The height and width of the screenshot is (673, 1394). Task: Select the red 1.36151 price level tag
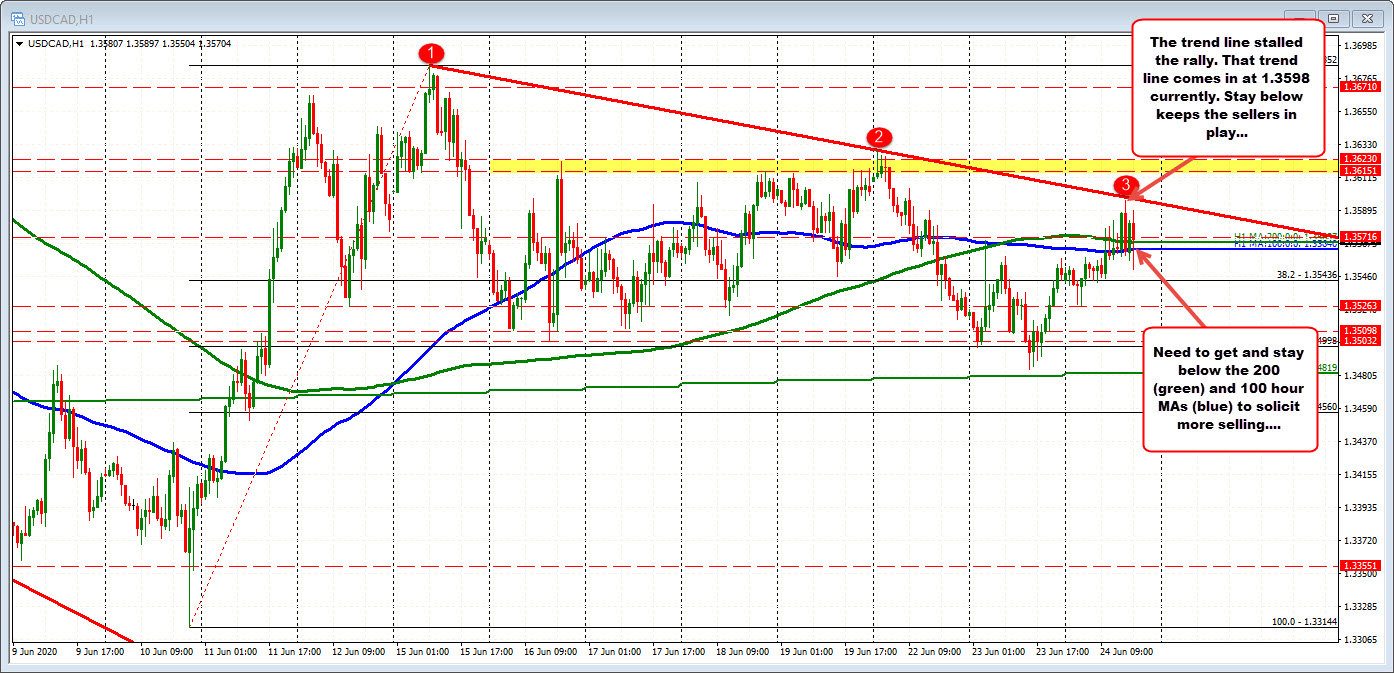tap(1359, 170)
